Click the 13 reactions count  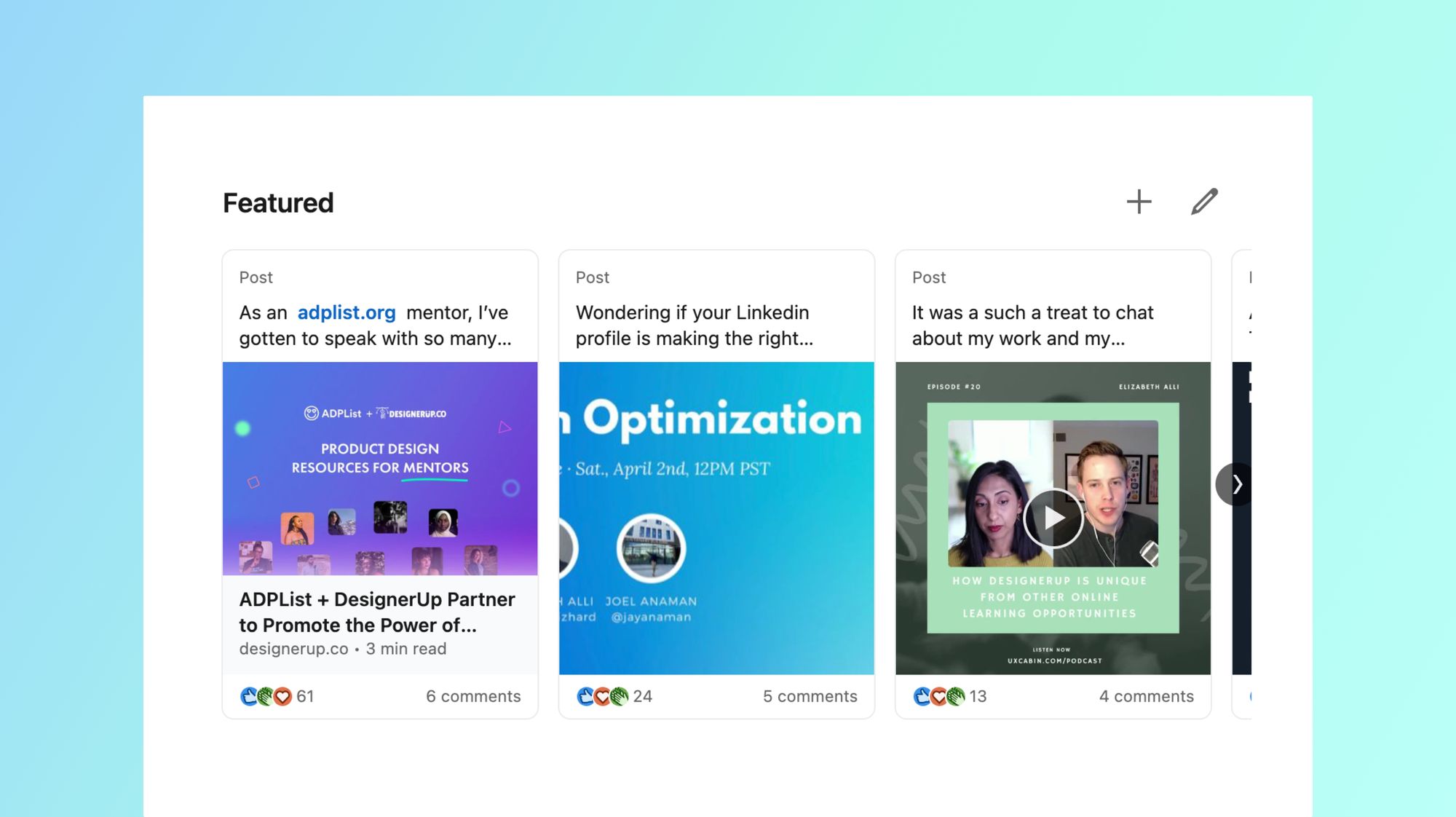tap(978, 696)
